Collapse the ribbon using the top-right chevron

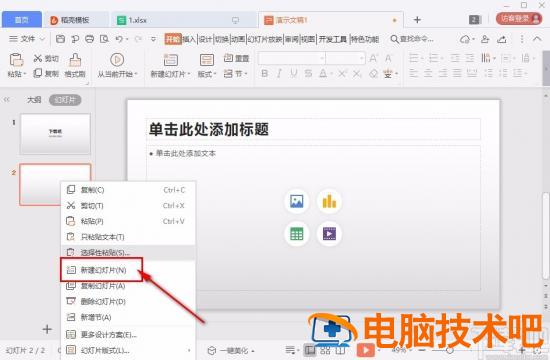coord(537,39)
